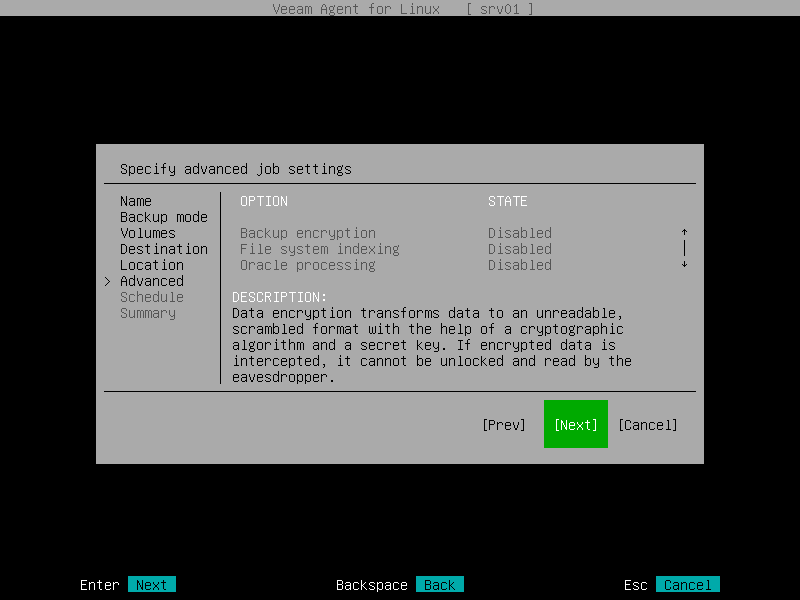Click the Veeam Agent for Linux title bar text
This screenshot has width=800, height=600.
[x=356, y=9]
